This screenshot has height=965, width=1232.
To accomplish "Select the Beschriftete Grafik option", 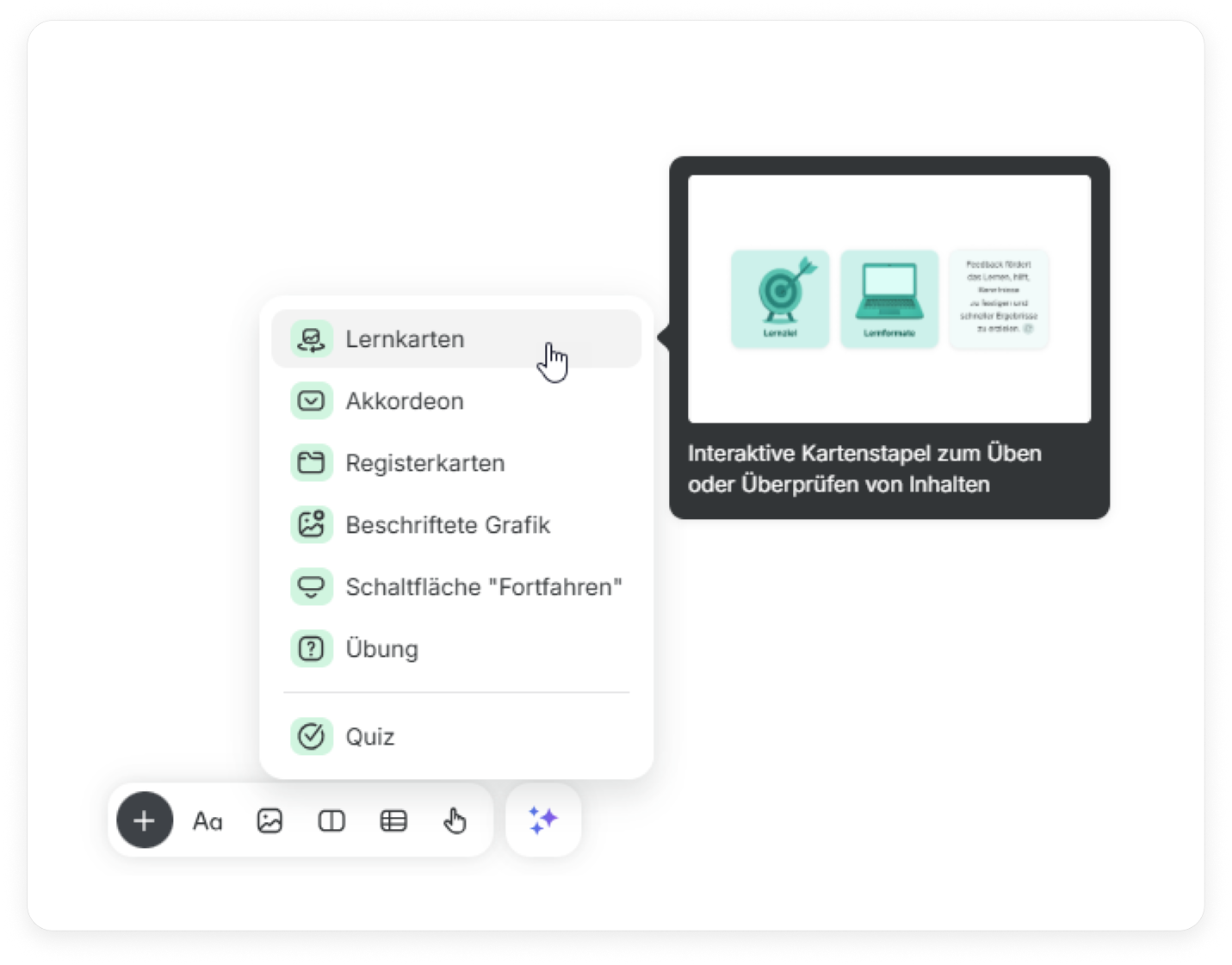I will pyautogui.click(x=447, y=525).
